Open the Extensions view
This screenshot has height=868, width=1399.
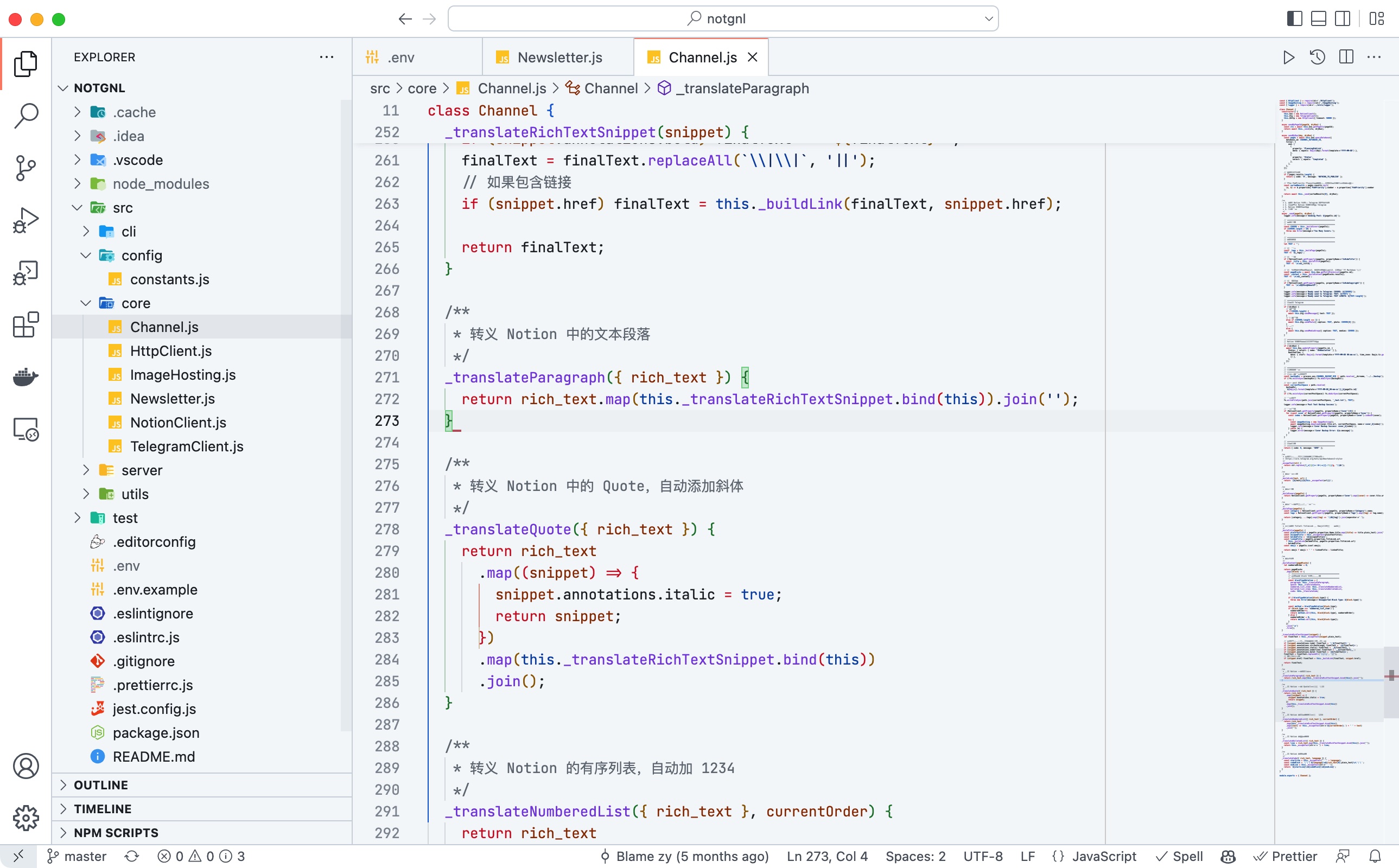26,325
